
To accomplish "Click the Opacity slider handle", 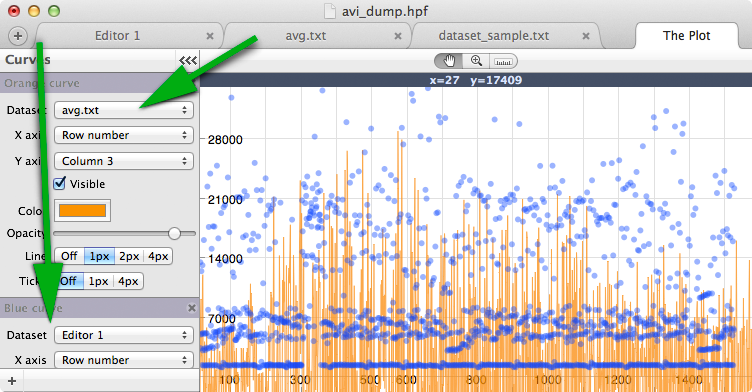I will [x=175, y=234].
